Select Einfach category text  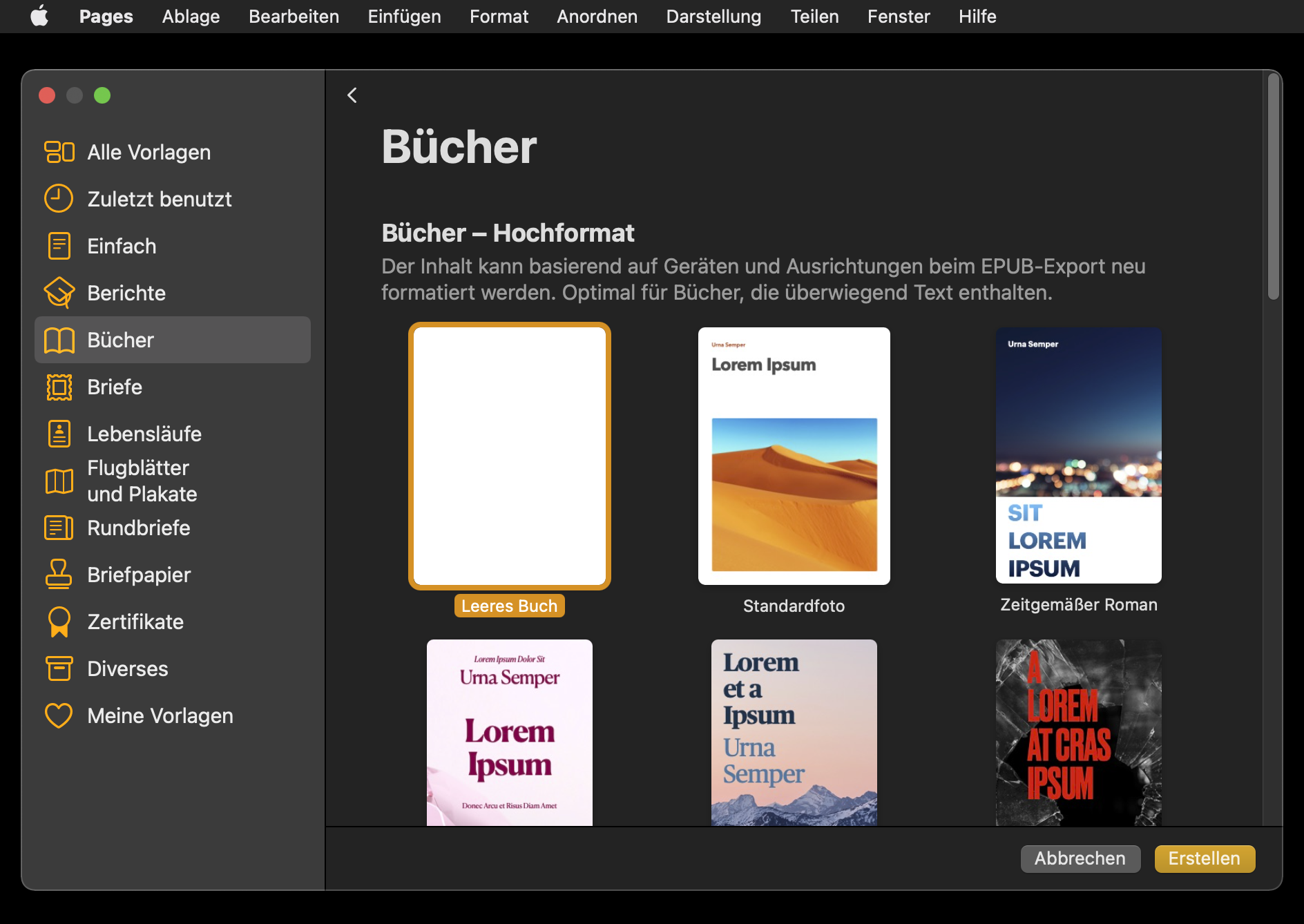[122, 246]
